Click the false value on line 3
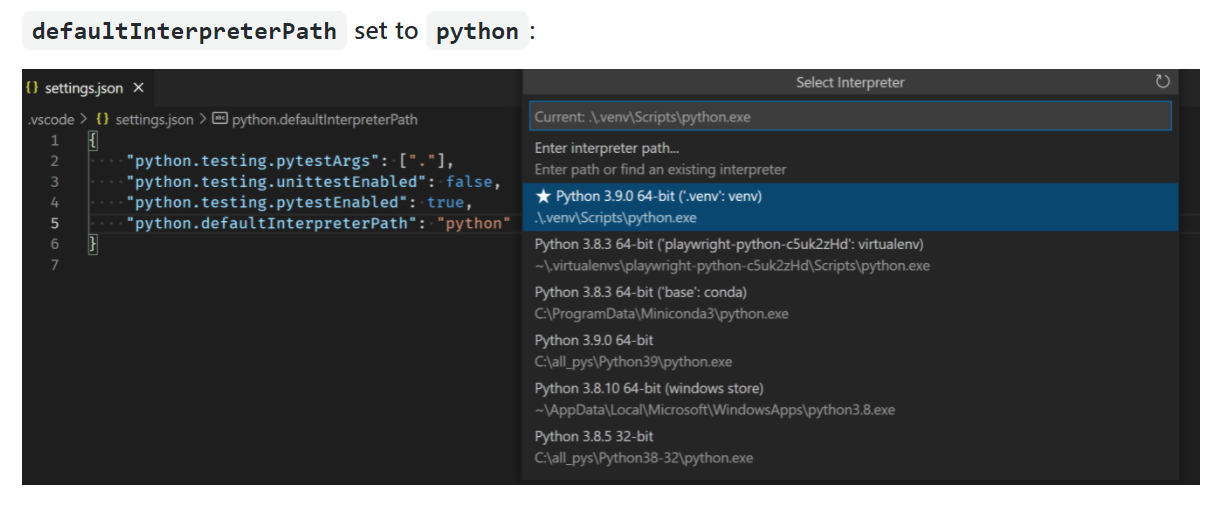This screenshot has height=511, width=1217. (x=470, y=182)
